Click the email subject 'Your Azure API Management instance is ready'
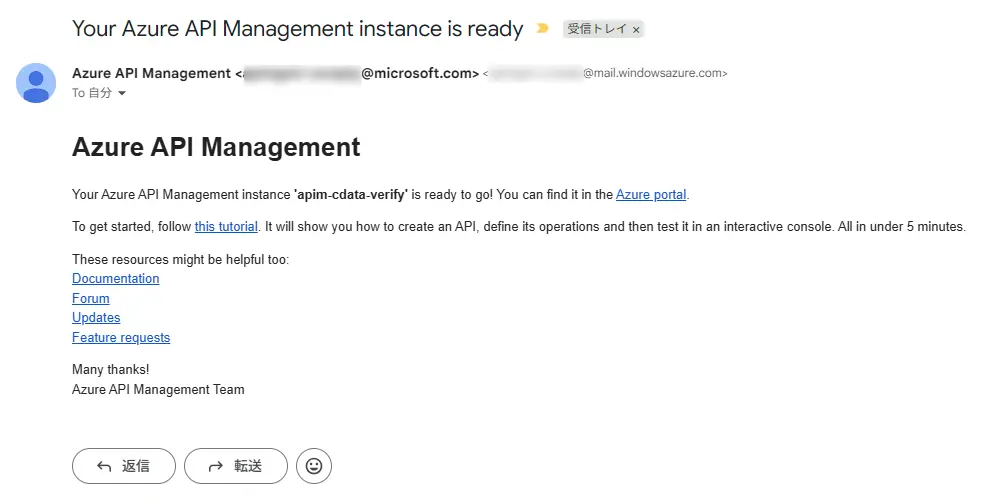The height and width of the screenshot is (503, 995). (x=298, y=29)
